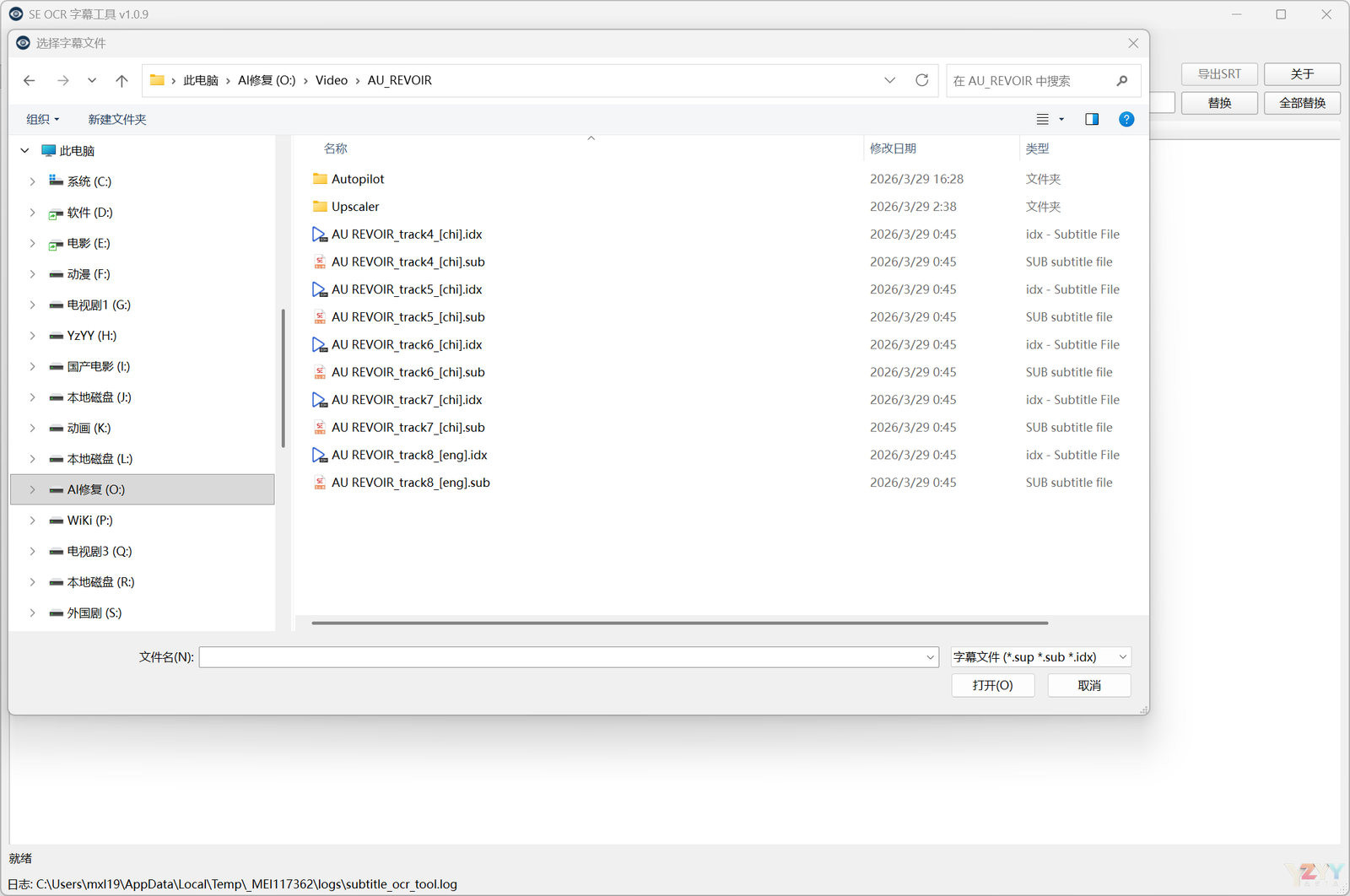The width and height of the screenshot is (1350, 896).
Task: Click the search magnifier icon
Action: (1122, 81)
